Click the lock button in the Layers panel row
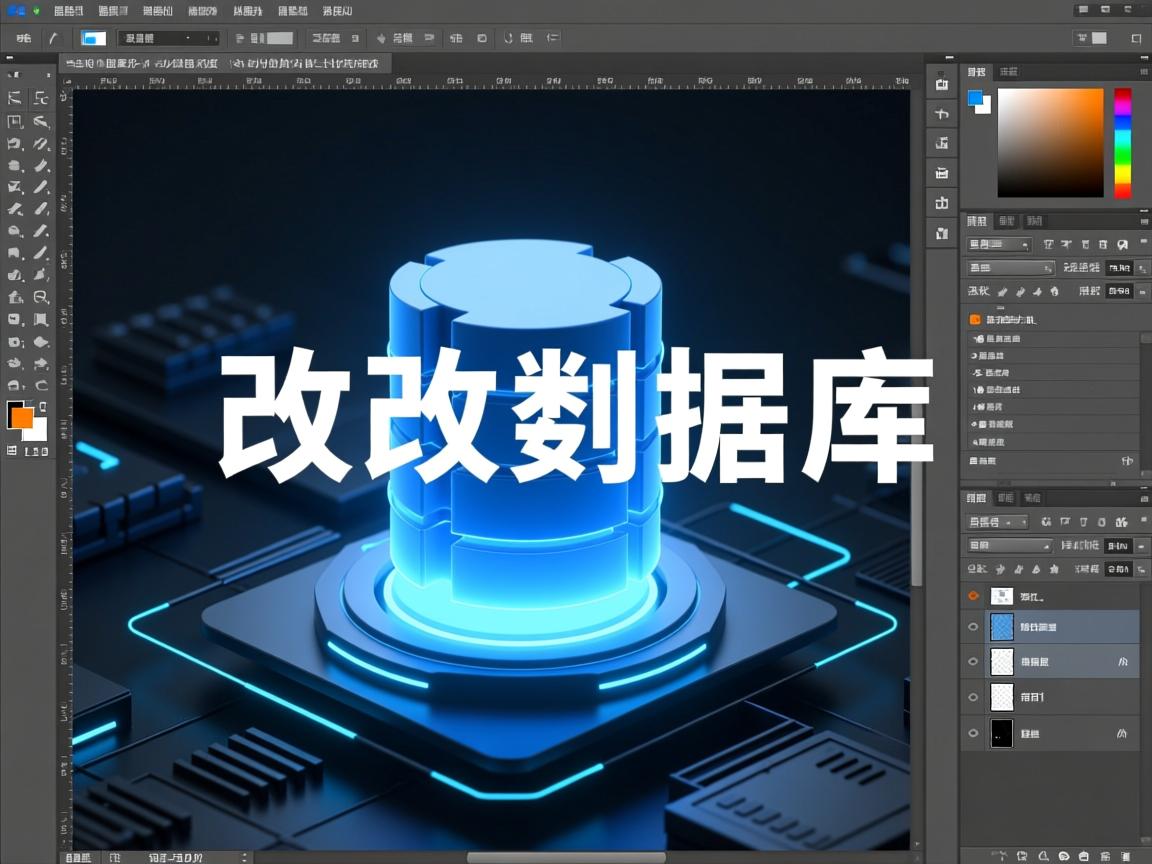 (1055, 568)
